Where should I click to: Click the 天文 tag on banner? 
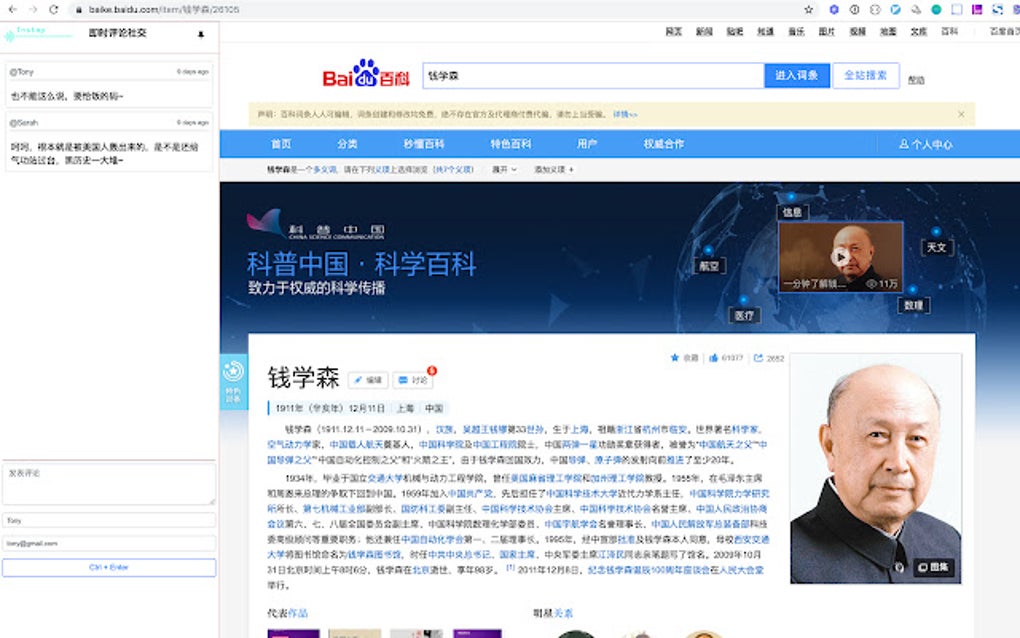pos(937,247)
